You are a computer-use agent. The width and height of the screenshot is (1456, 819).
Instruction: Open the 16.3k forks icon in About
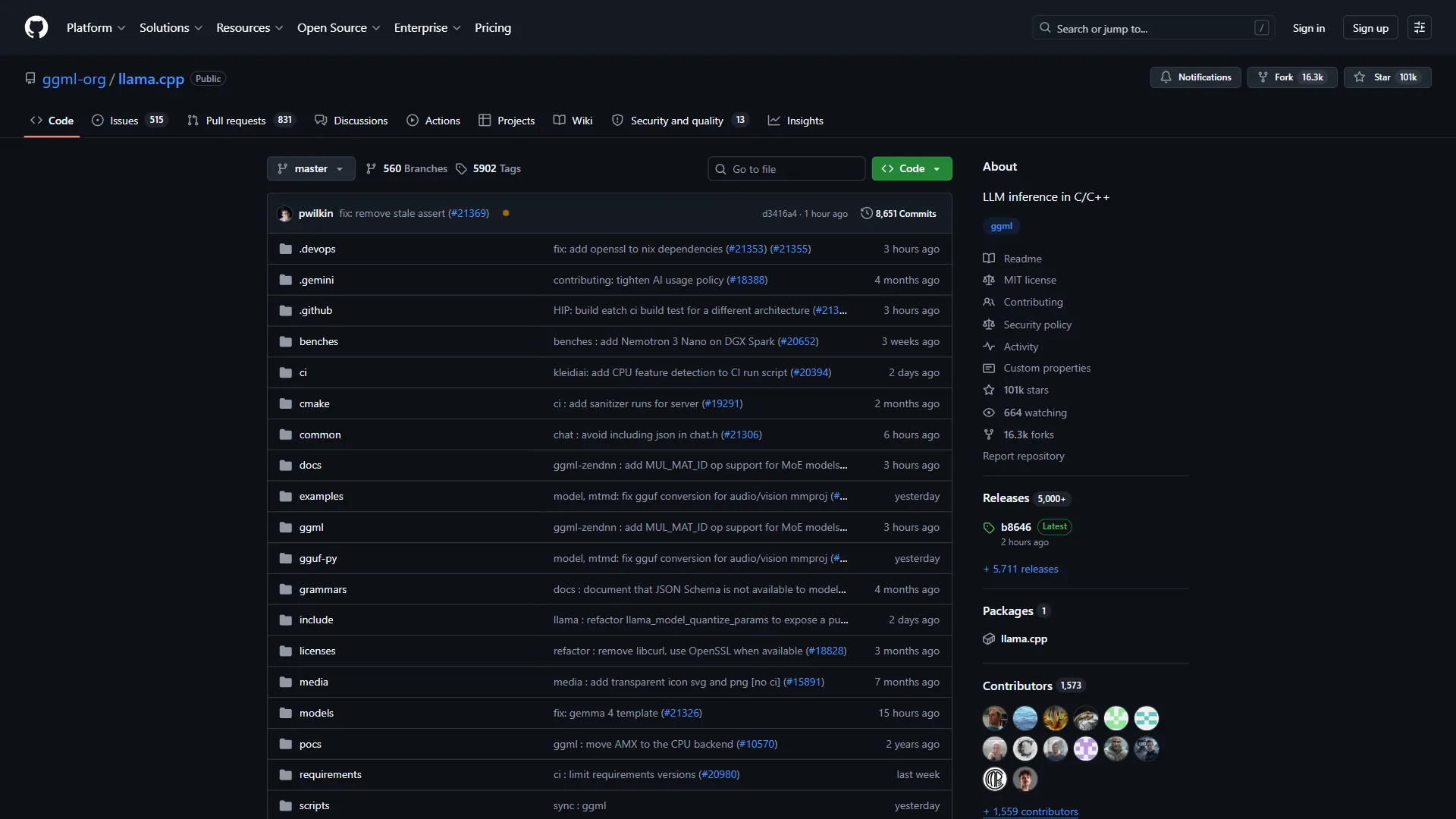click(989, 435)
